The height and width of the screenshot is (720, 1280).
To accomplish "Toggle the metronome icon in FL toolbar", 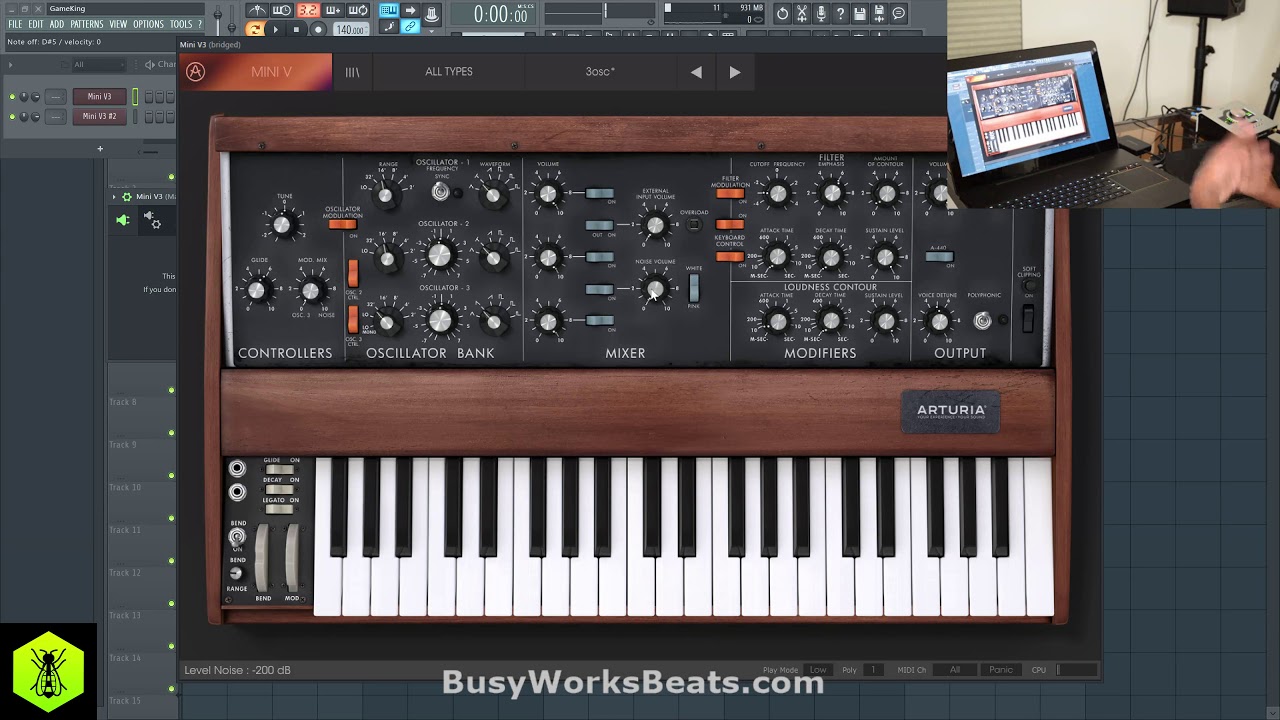I will click(257, 11).
